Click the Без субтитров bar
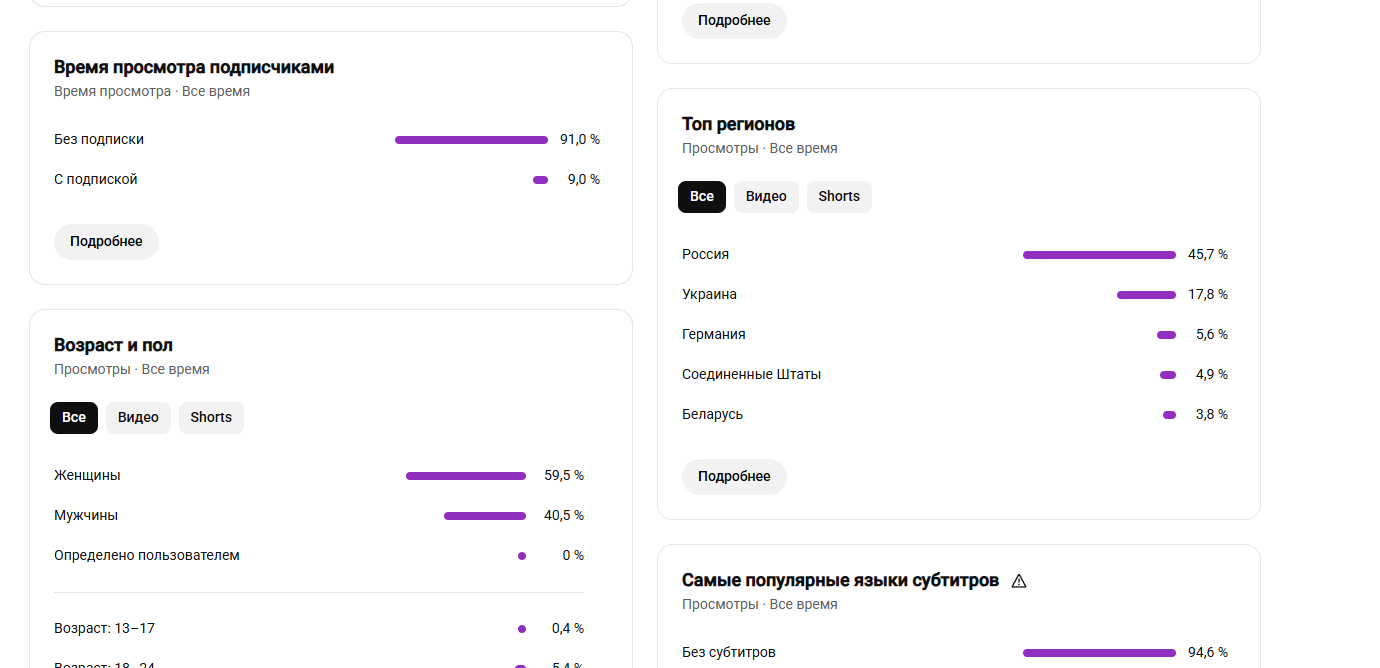Screen dimensions: 1380x668 click(x=1099, y=653)
